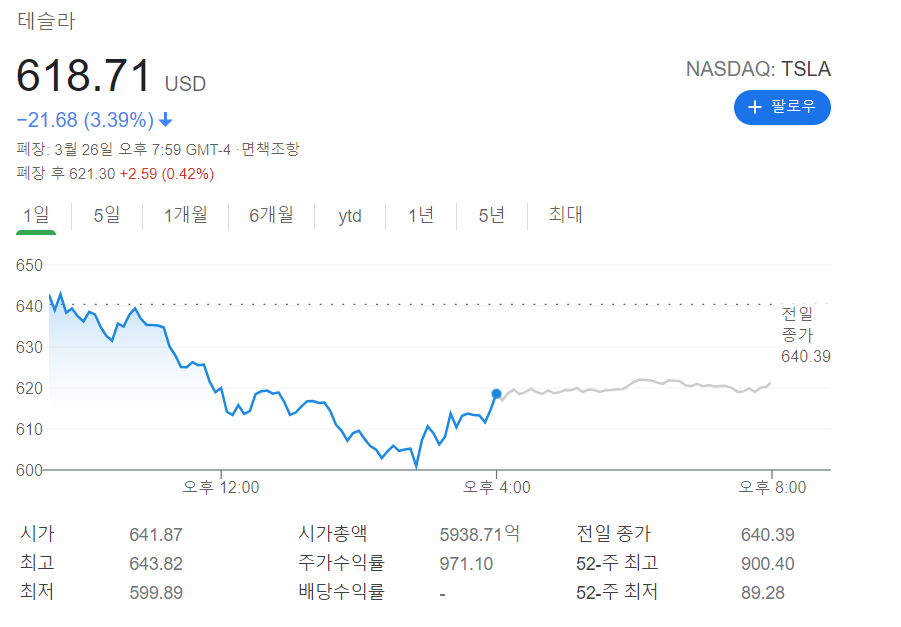
Task: Click the 650 y-axis label
Action: [x=29, y=266]
